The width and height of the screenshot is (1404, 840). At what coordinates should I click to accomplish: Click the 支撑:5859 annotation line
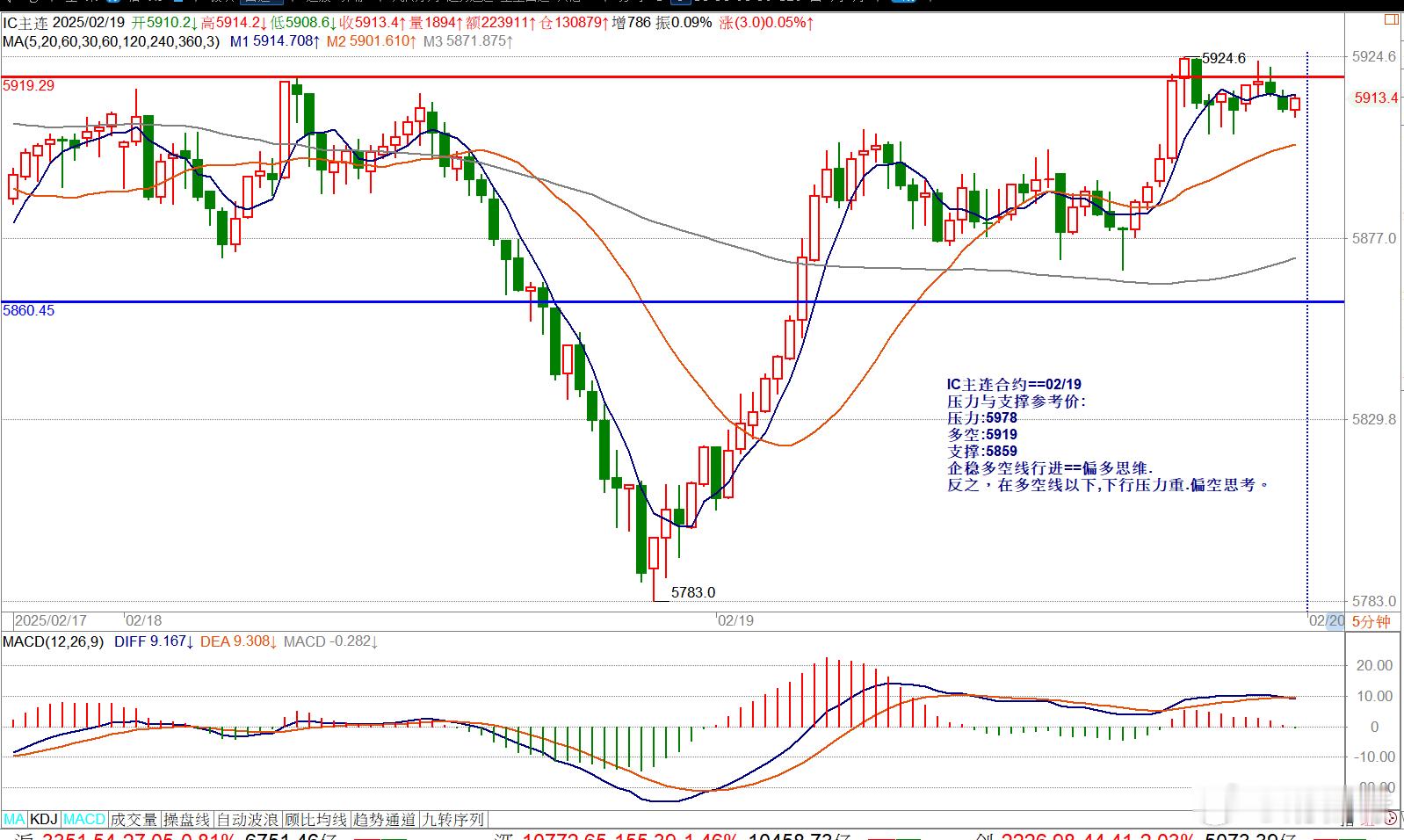click(981, 451)
